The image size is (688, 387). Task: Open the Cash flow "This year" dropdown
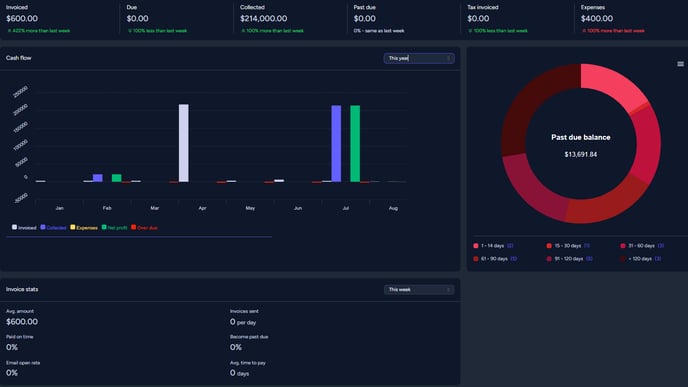pos(419,58)
